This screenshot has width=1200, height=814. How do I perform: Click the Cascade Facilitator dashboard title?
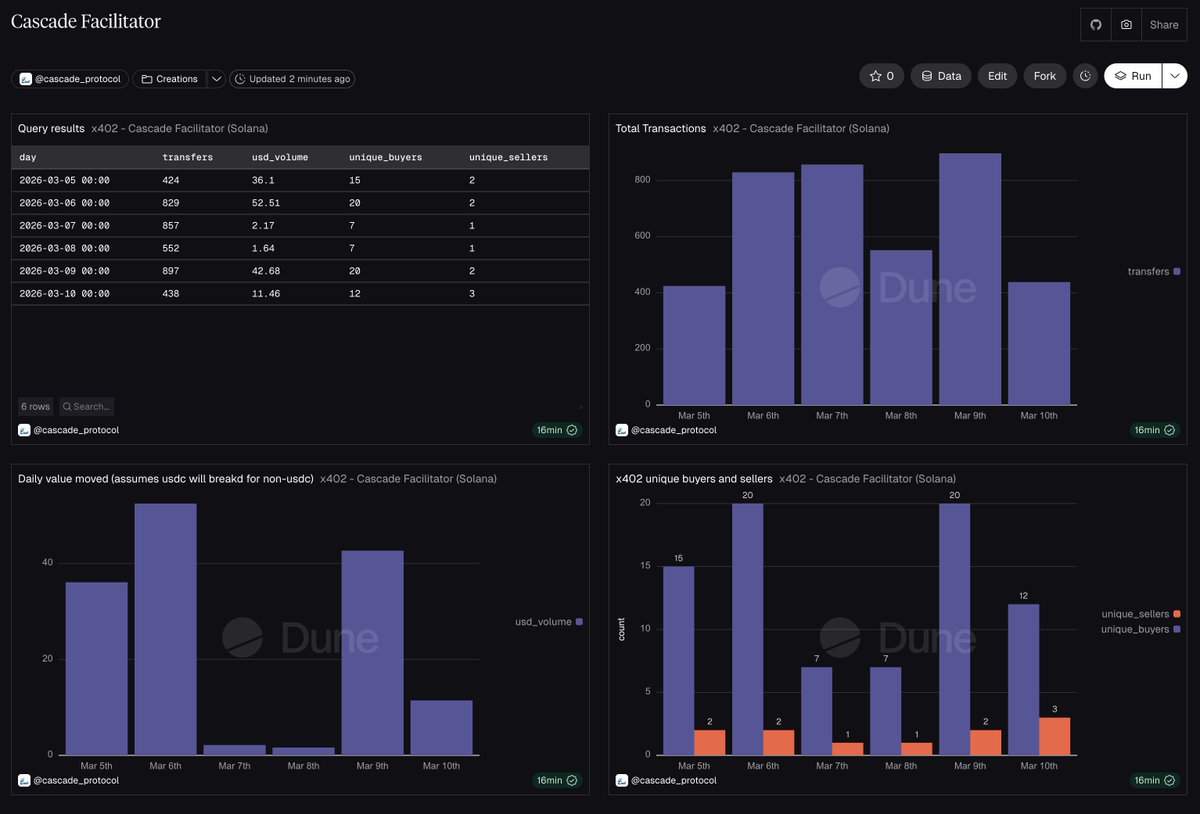pos(86,21)
